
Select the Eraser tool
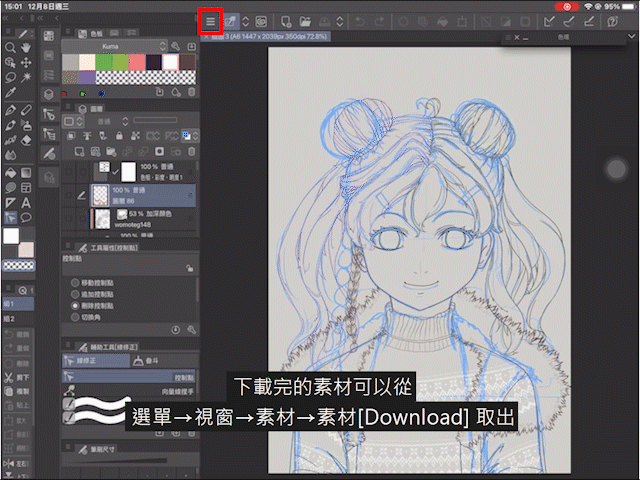click(x=26, y=140)
